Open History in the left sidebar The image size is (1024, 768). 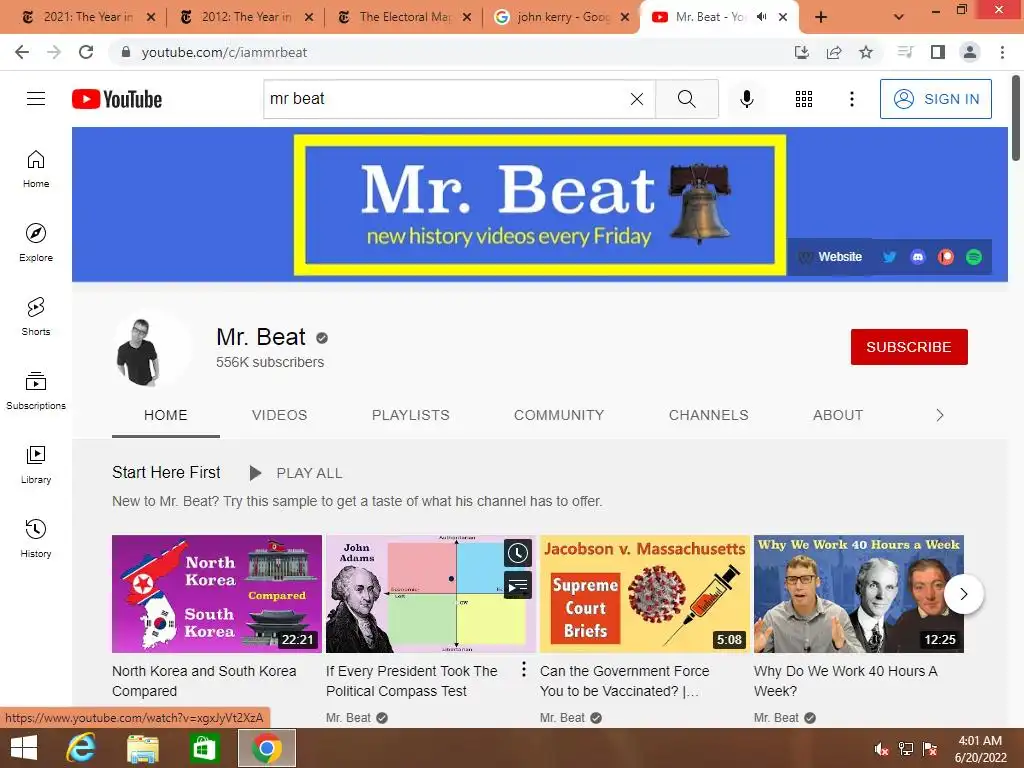pyautogui.click(x=36, y=538)
